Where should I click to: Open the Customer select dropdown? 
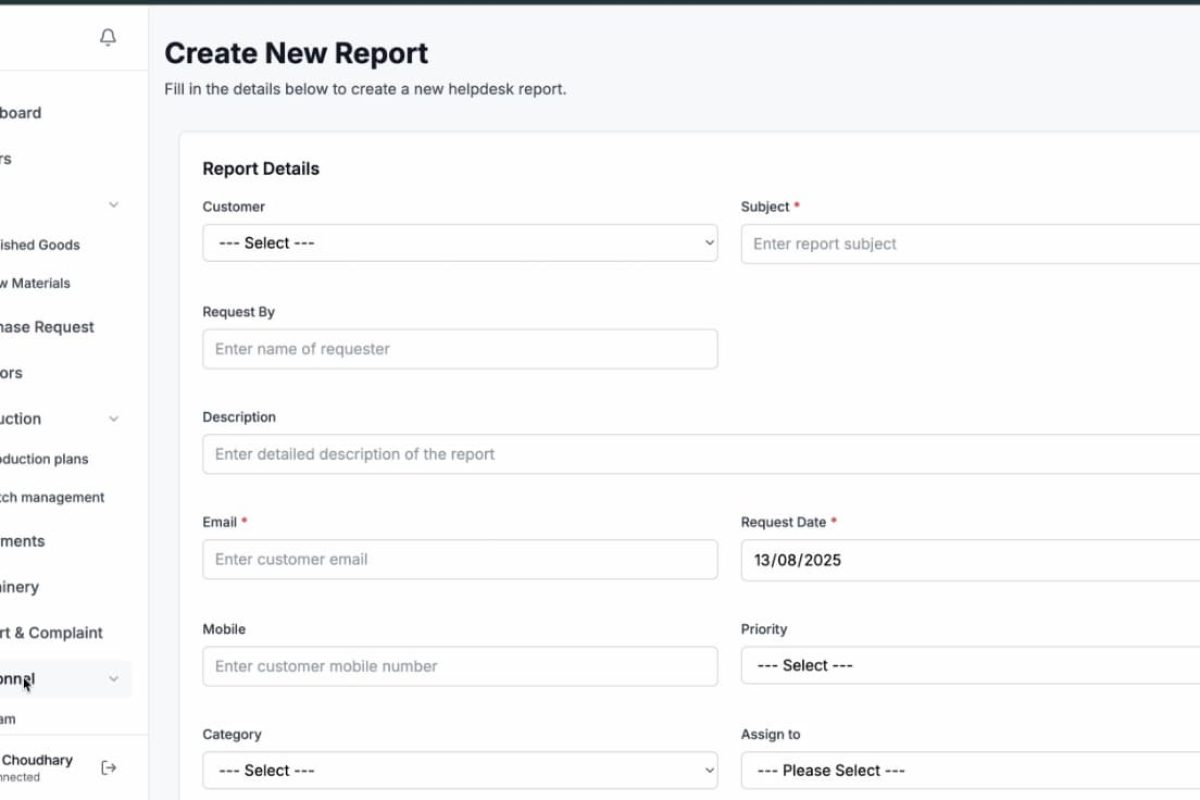pos(459,243)
